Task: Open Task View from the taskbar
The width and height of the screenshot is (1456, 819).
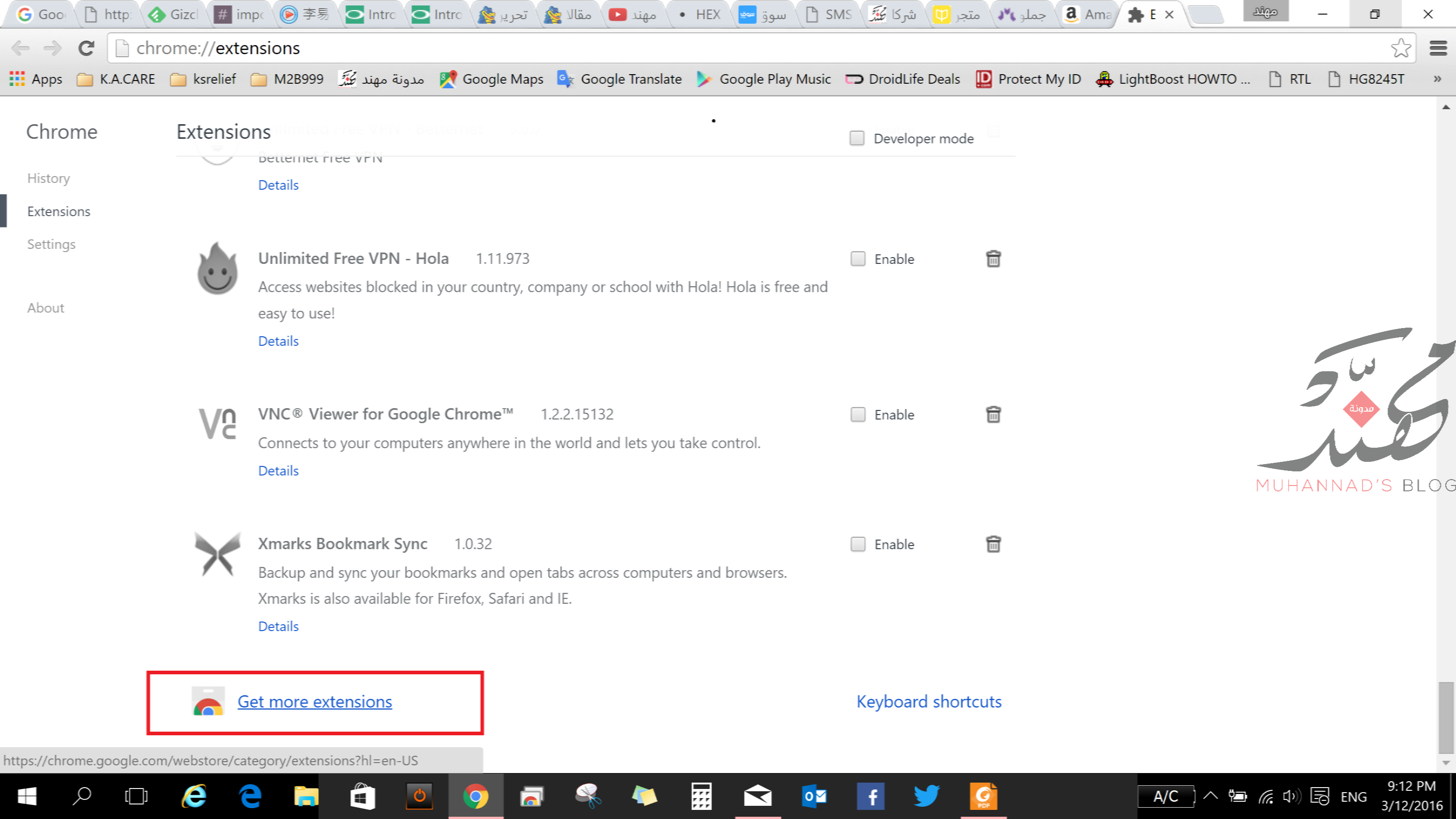Action: click(136, 796)
